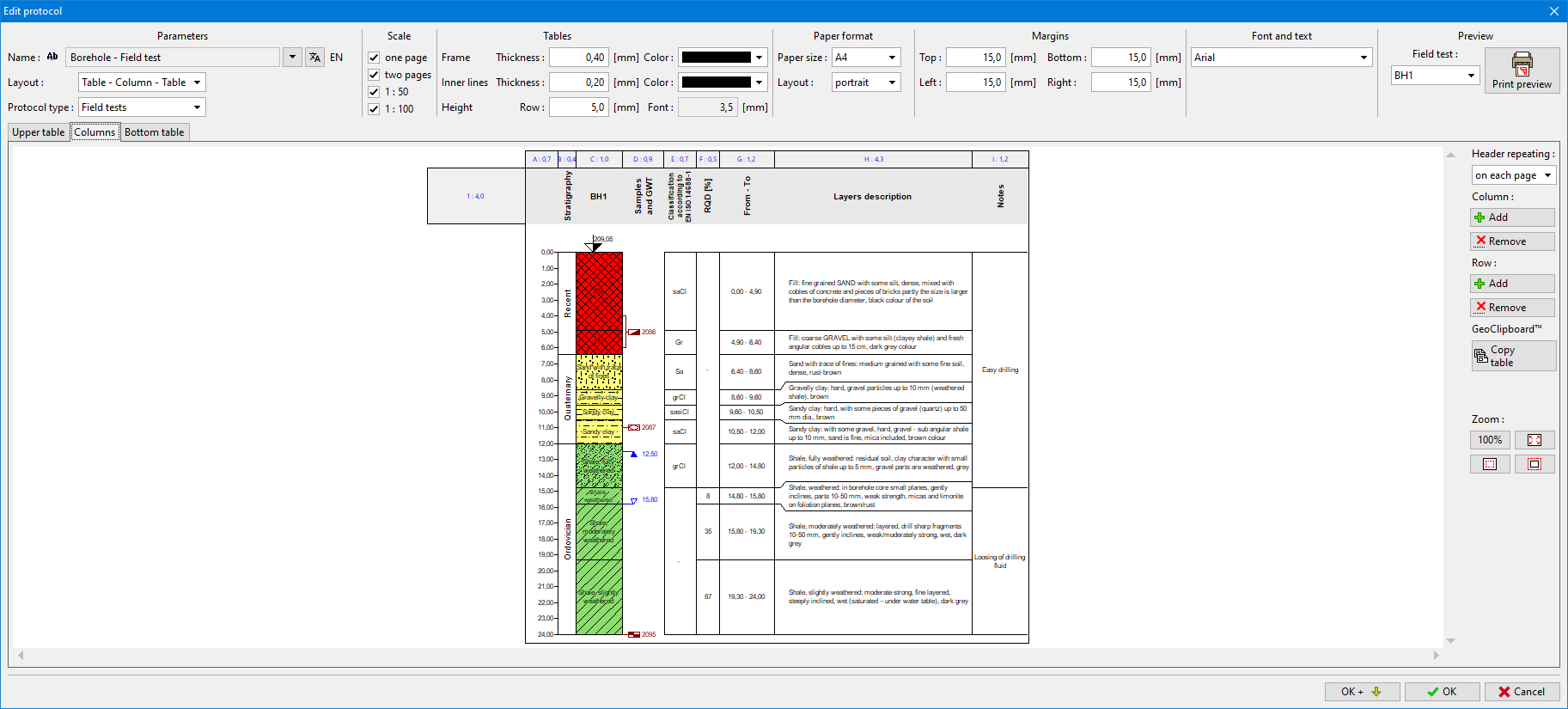Confirm with the OK button

click(x=1443, y=692)
